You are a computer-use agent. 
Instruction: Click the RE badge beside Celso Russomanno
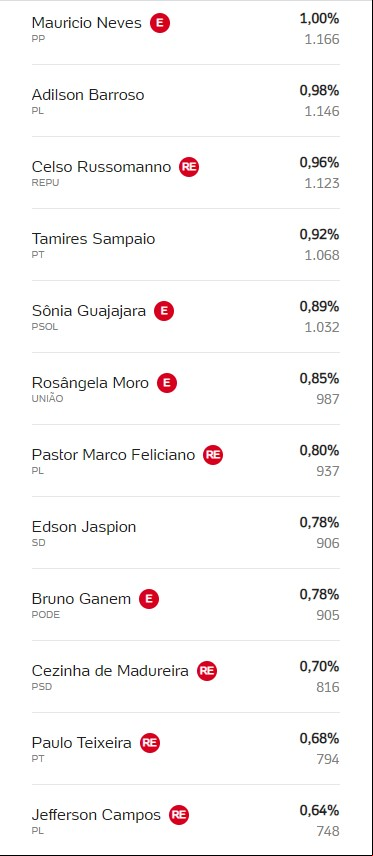[x=189, y=167]
